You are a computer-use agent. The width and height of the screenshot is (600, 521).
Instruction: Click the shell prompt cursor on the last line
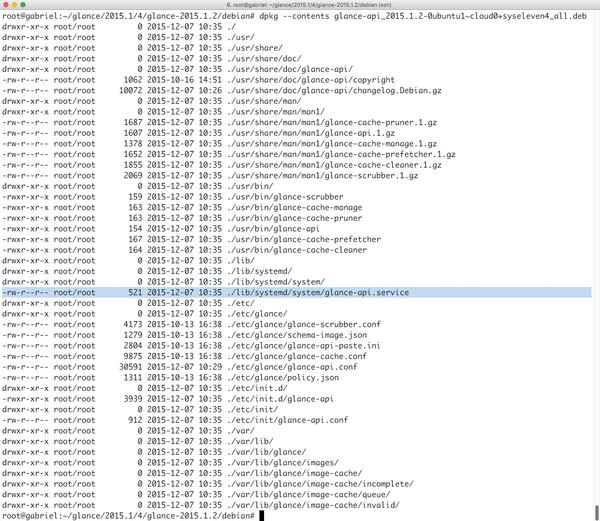262,516
